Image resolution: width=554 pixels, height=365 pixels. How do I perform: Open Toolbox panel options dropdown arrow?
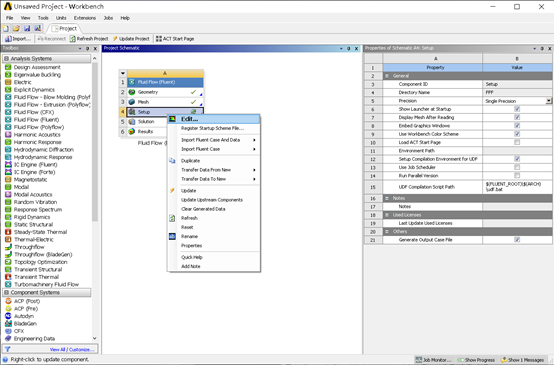coord(80,48)
